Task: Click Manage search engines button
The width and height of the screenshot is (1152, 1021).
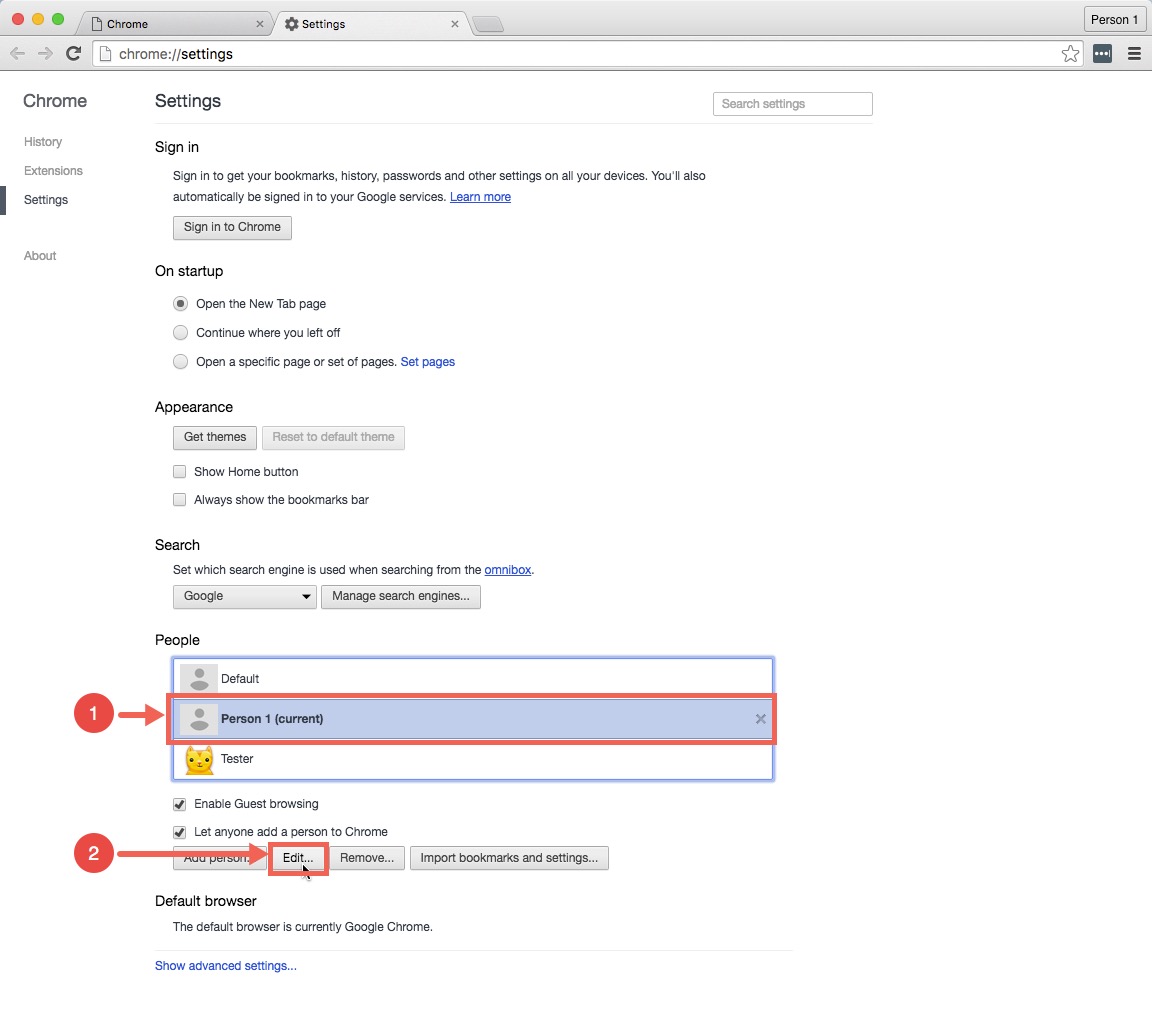Action: 400,596
